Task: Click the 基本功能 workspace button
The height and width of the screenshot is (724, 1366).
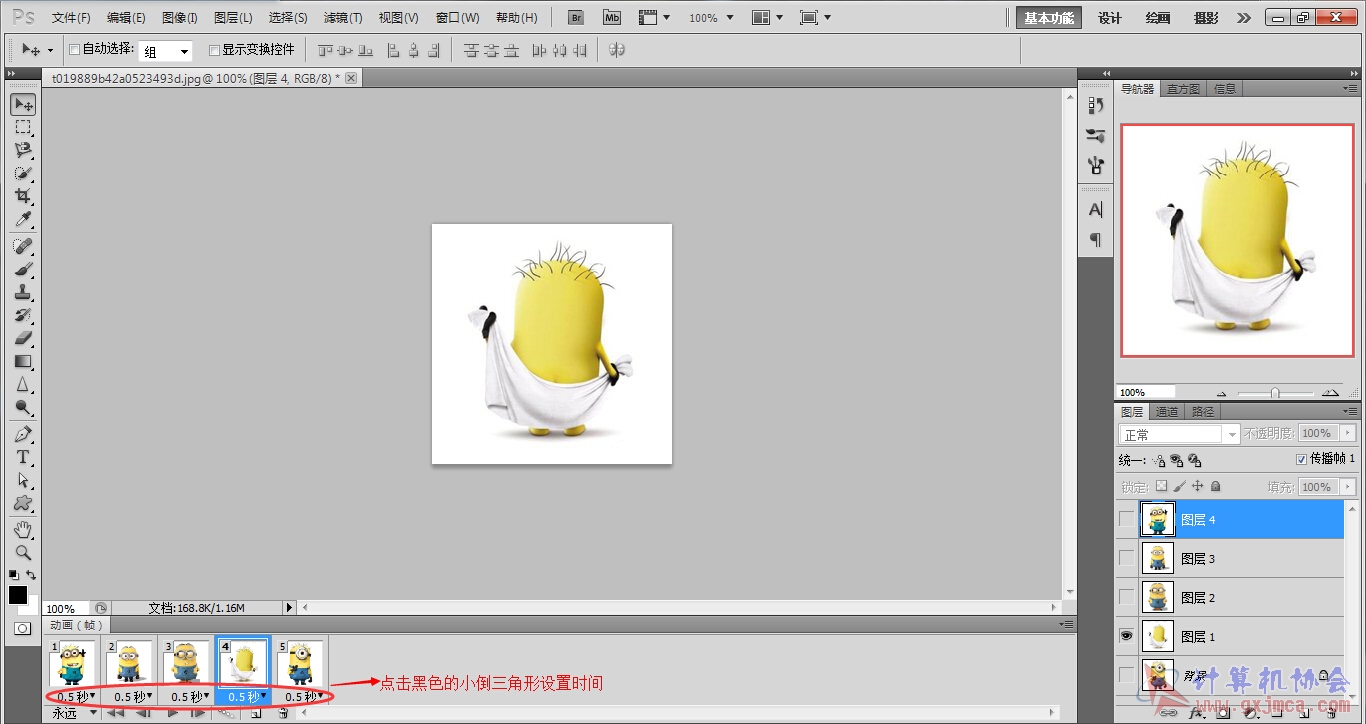Action: click(x=1049, y=18)
